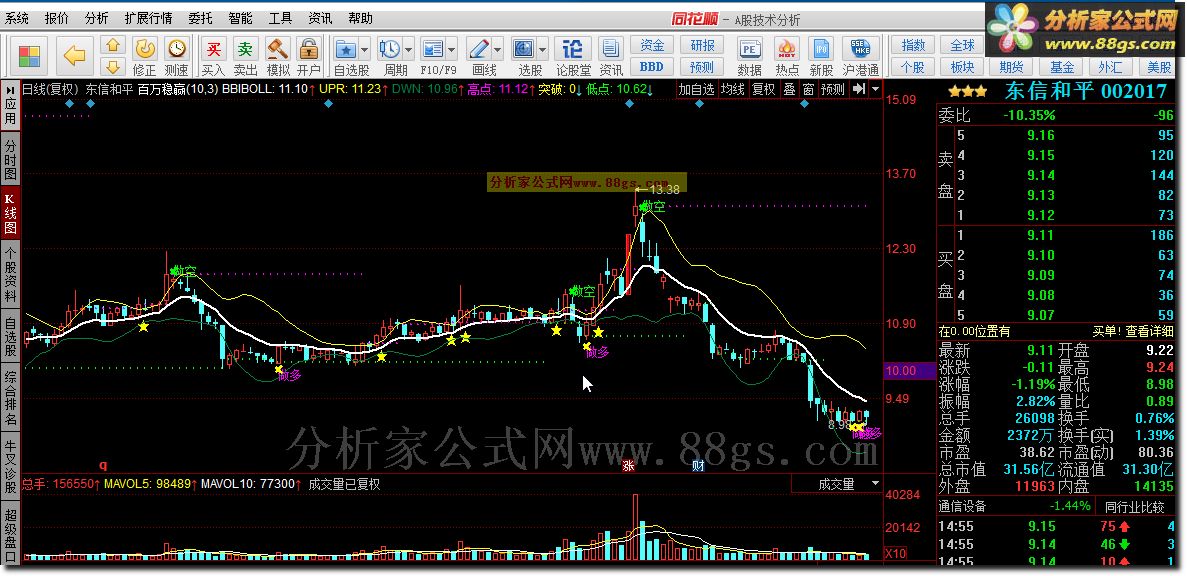Toggle the 复权 price adjustment option

coord(763,89)
